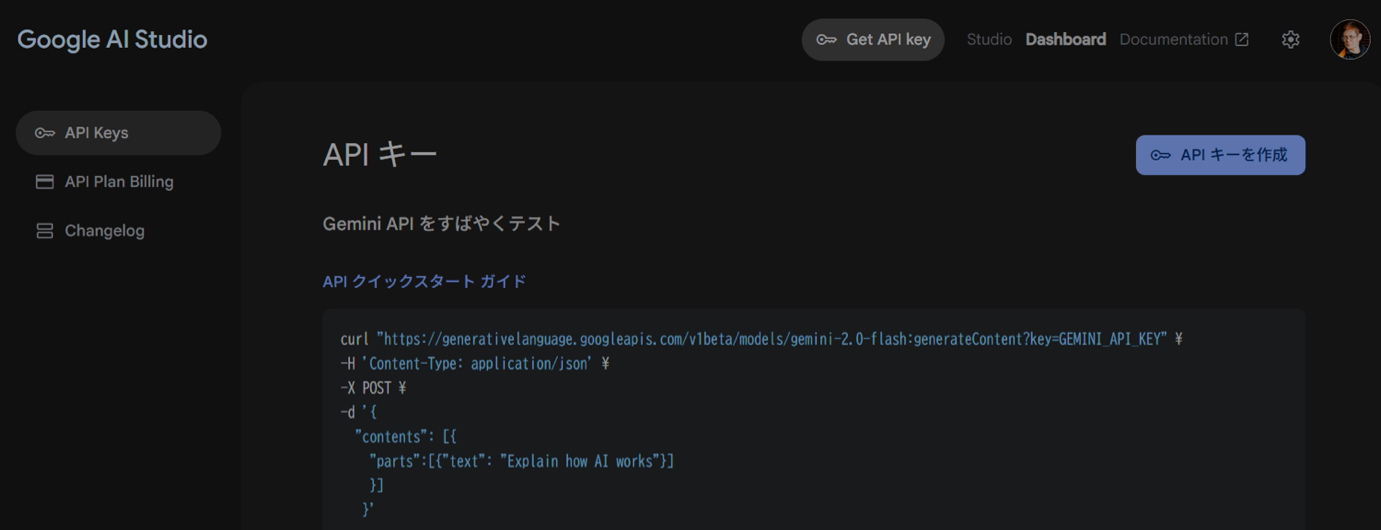Viewport: 1381px width, 530px height.
Task: Open the API クイックスタート ガイド link
Action: point(424,282)
